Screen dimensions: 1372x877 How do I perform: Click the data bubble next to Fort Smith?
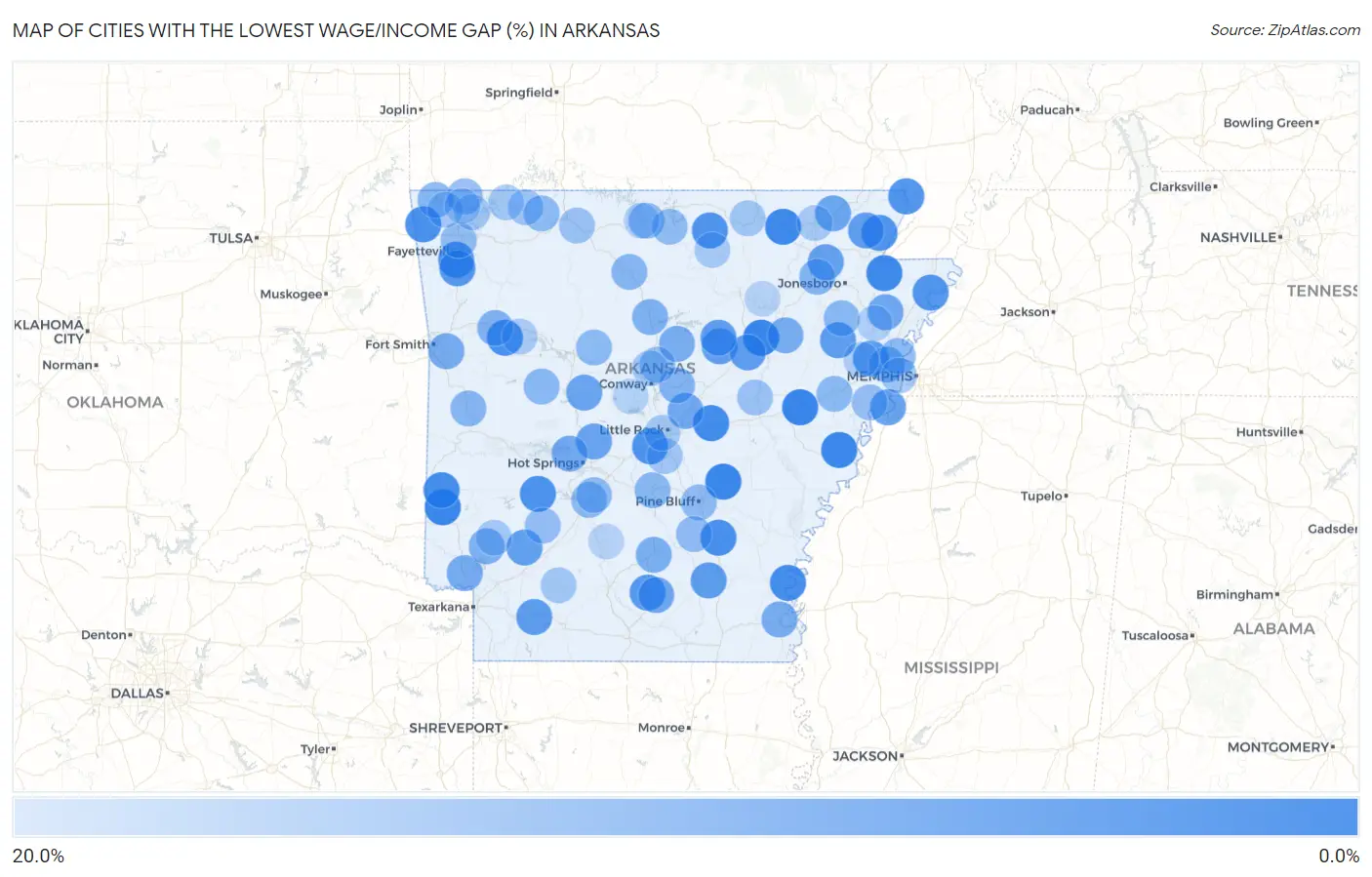(446, 350)
